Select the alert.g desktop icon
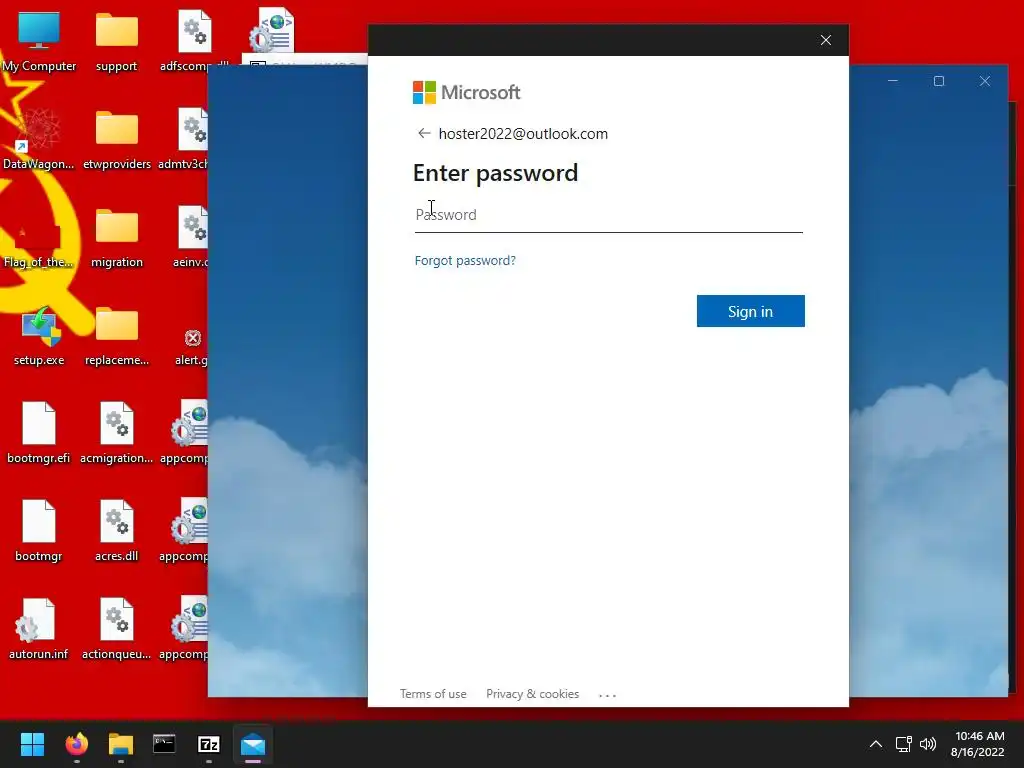 pyautogui.click(x=191, y=346)
